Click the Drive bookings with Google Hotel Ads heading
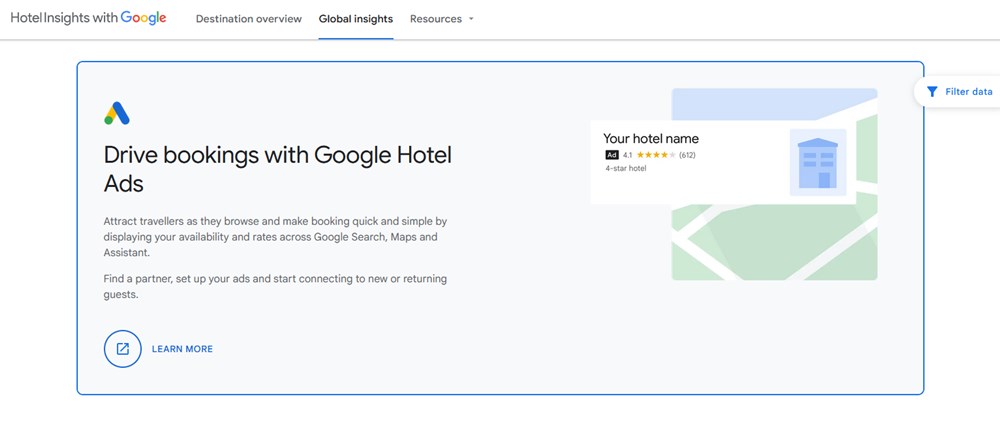Screen dimensions: 1000x431 pos(277,169)
